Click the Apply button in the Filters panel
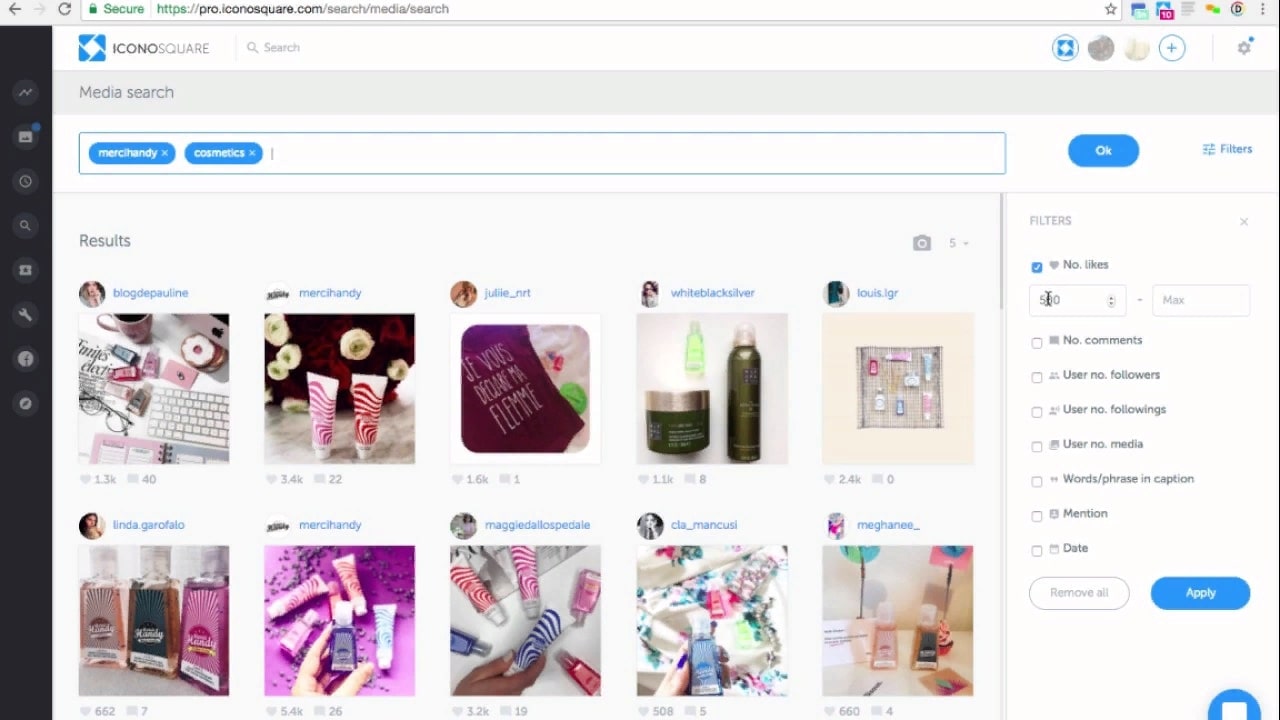The image size is (1280, 720). tap(1199, 592)
